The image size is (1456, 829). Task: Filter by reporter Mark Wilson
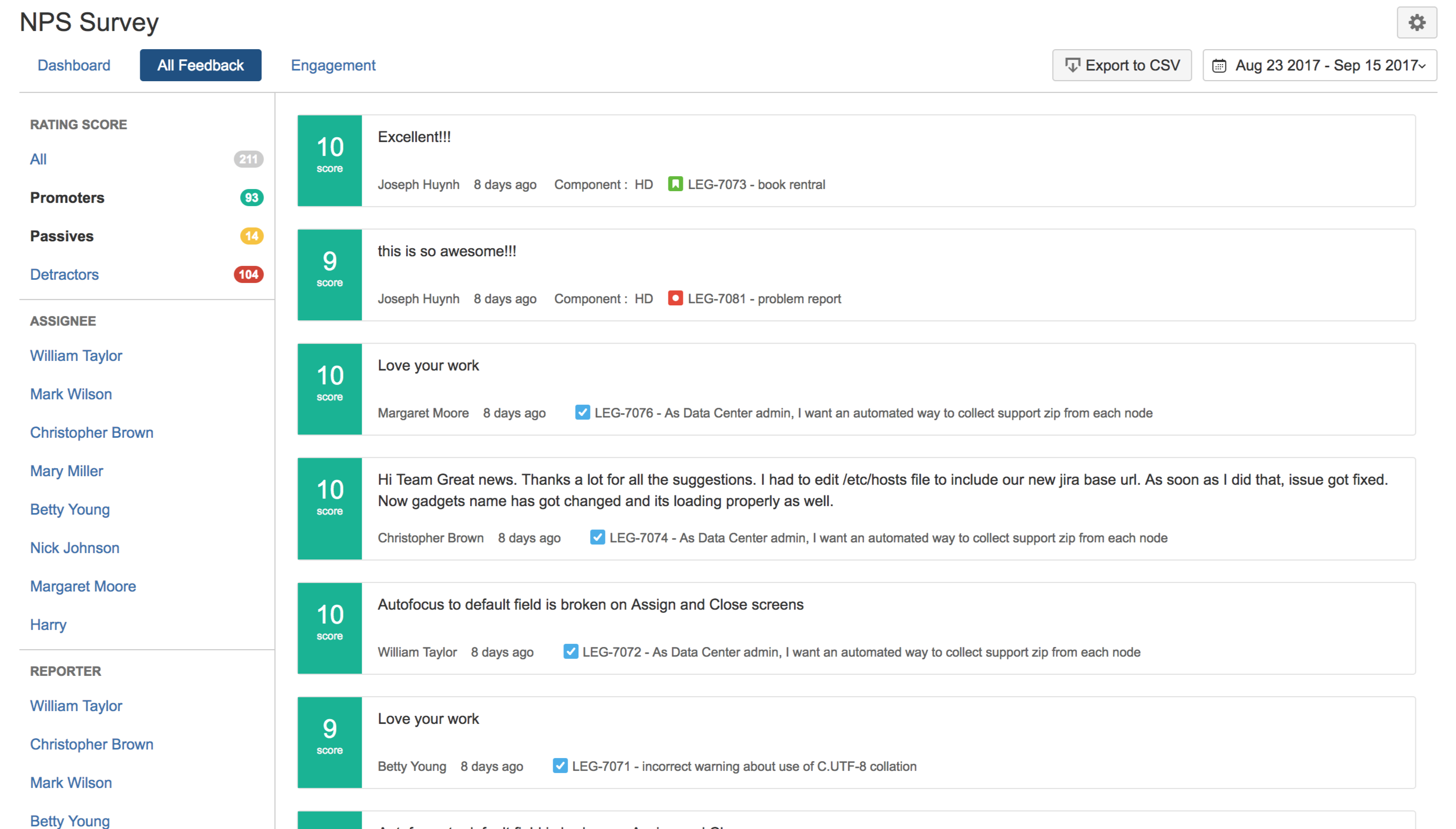click(x=71, y=783)
